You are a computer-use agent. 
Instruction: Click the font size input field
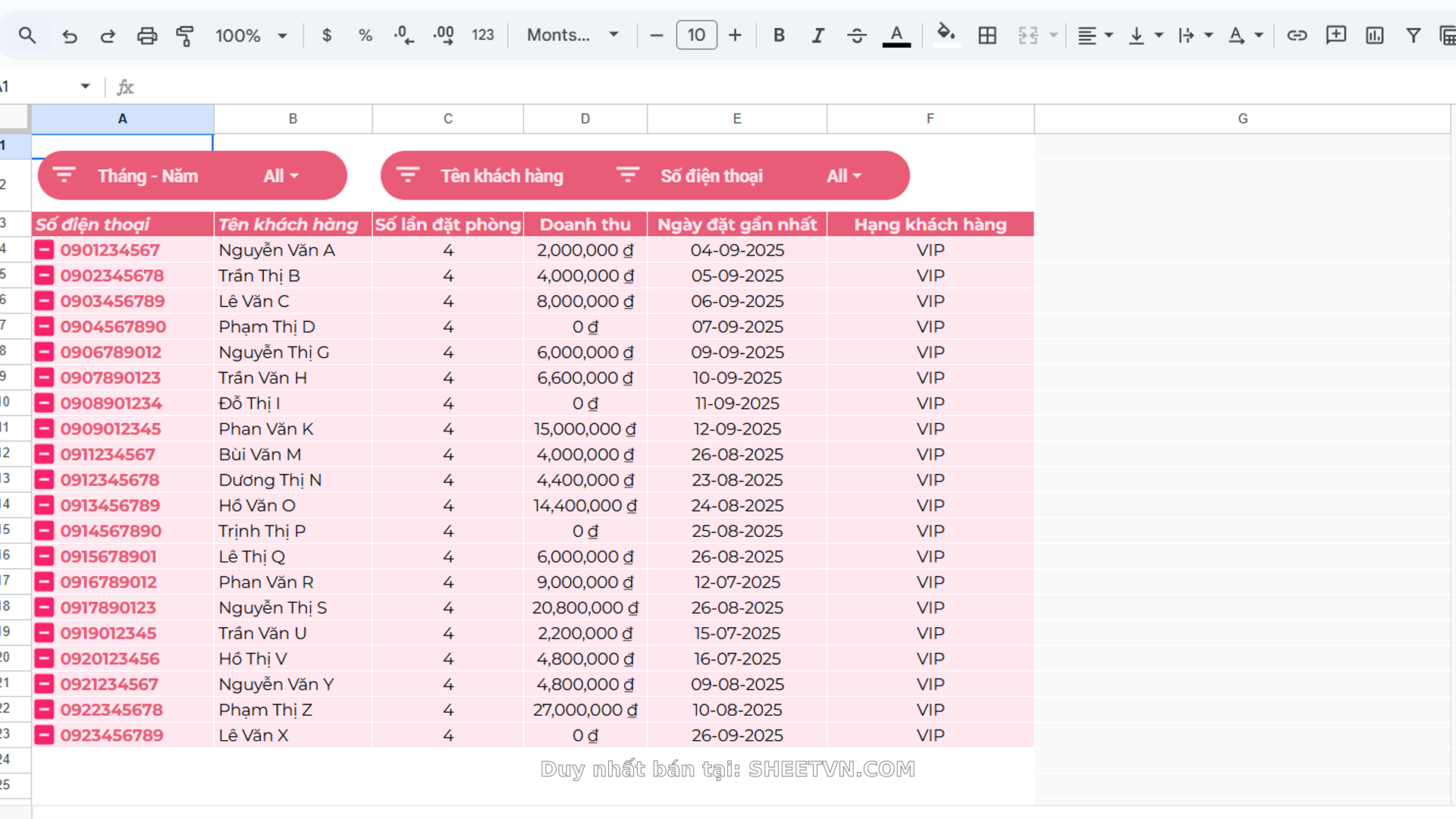click(x=696, y=35)
